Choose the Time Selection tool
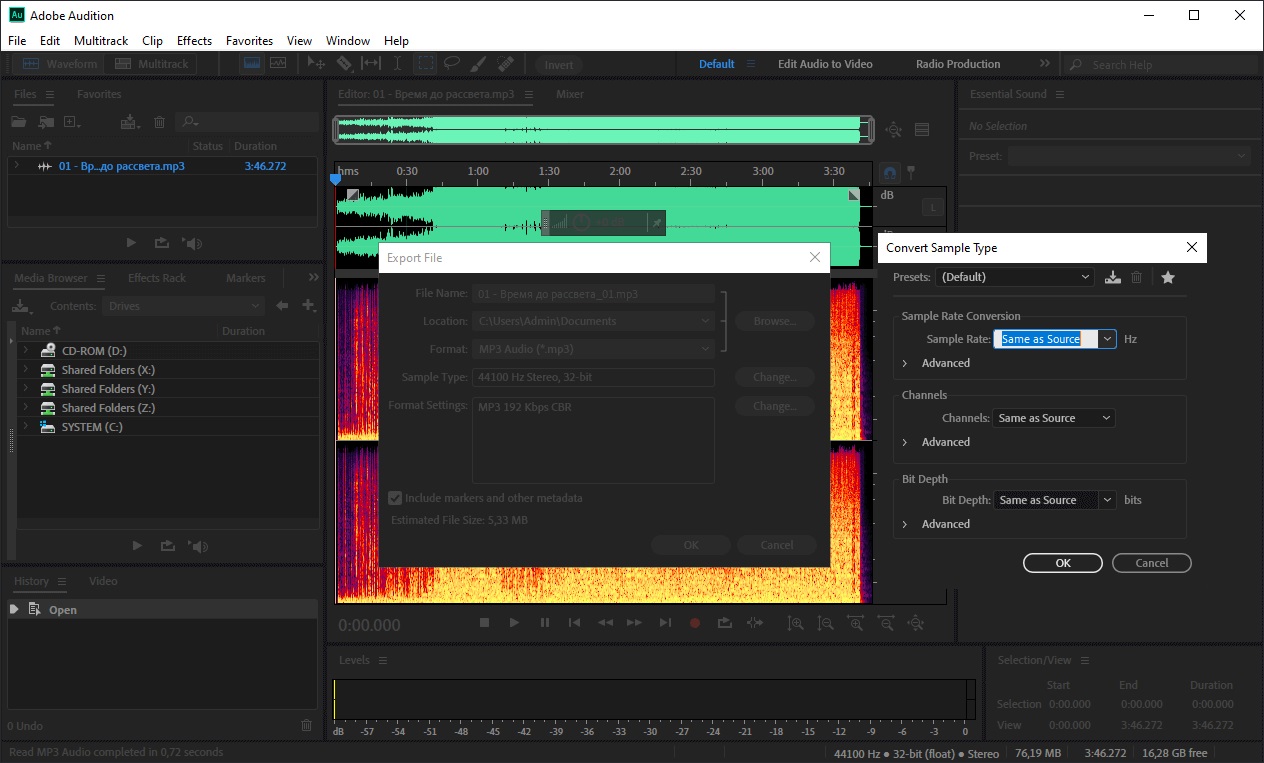This screenshot has width=1264, height=763. (x=398, y=64)
